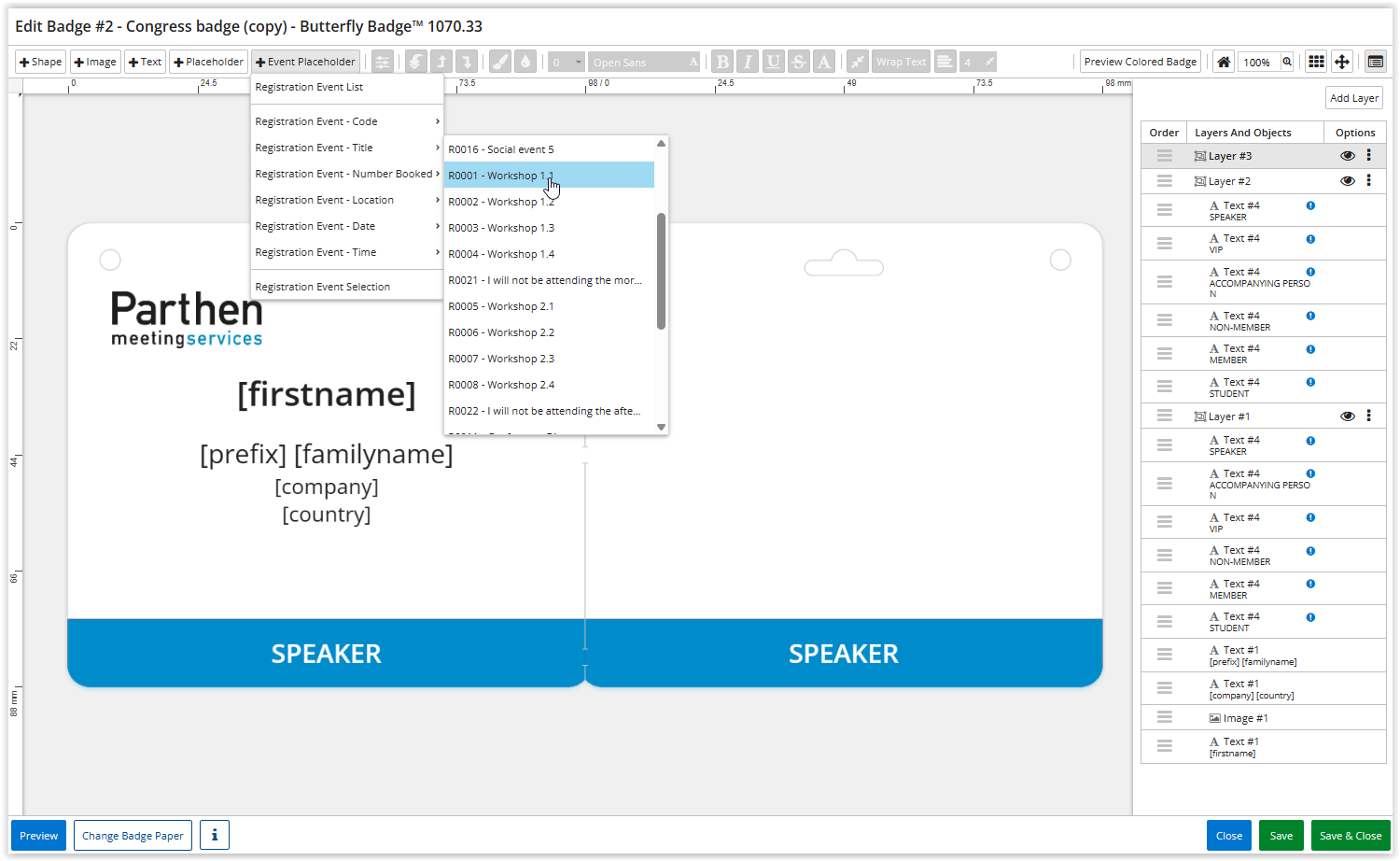1400x861 pixels.
Task: Click the home reset view icon
Action: click(1223, 62)
